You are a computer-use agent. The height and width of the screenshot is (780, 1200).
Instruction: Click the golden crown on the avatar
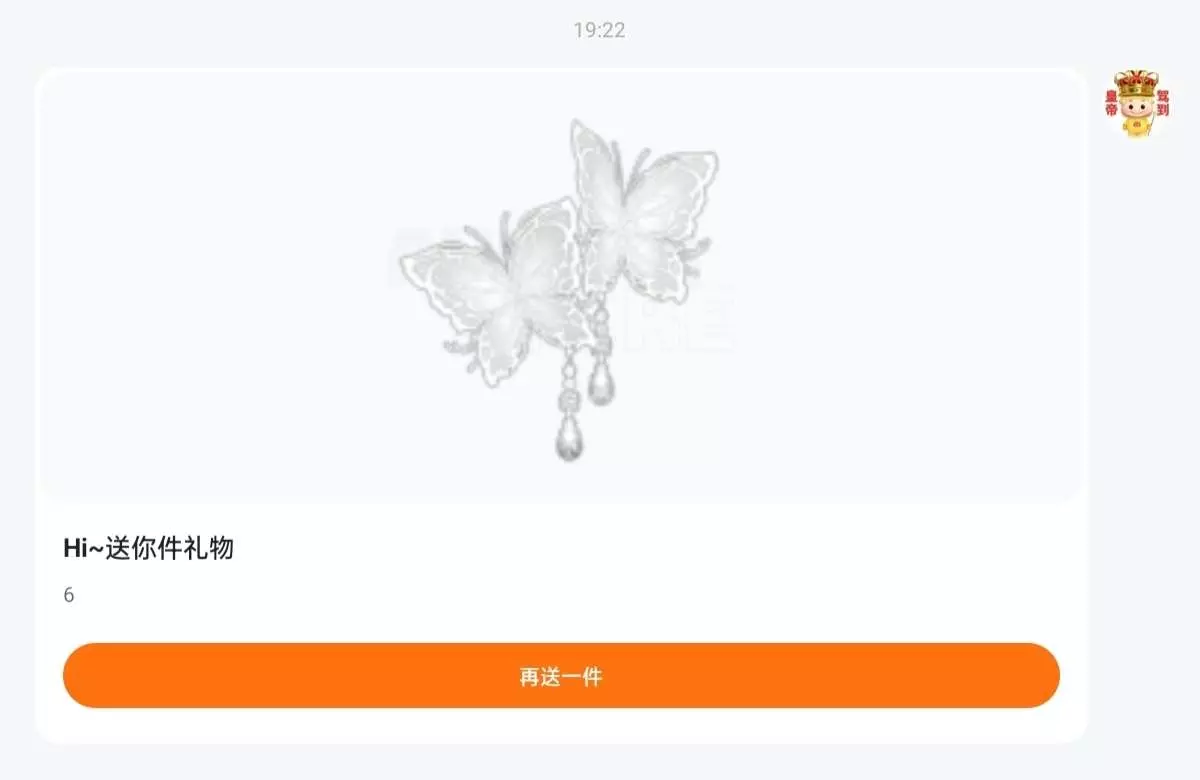pyautogui.click(x=1136, y=81)
